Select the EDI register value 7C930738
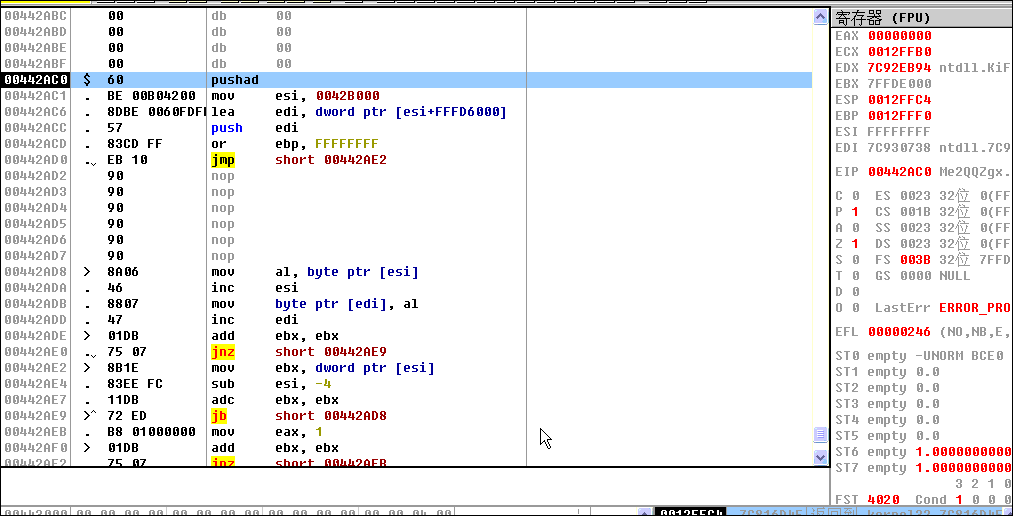 point(899,147)
